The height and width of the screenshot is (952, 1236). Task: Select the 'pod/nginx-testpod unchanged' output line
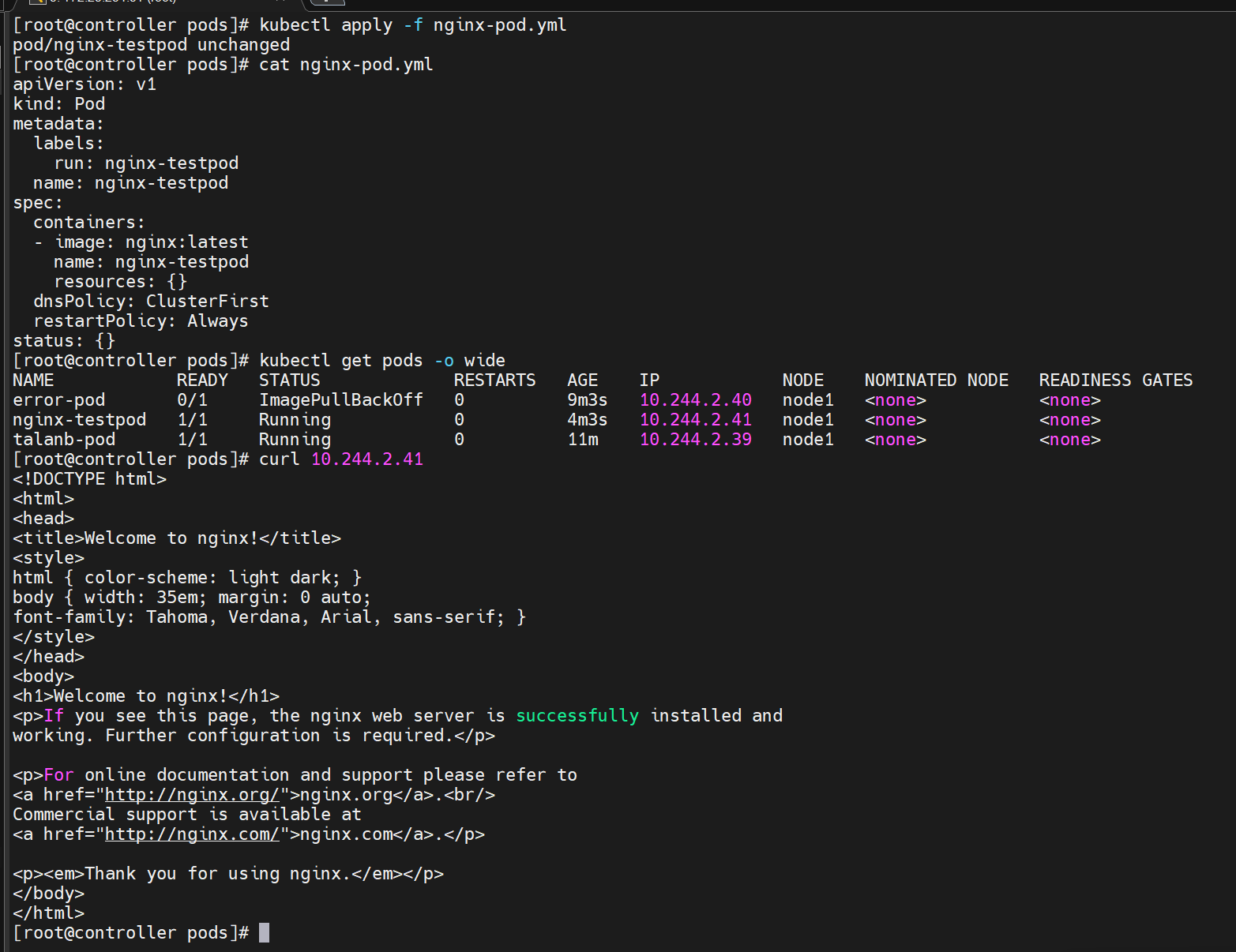tap(152, 45)
